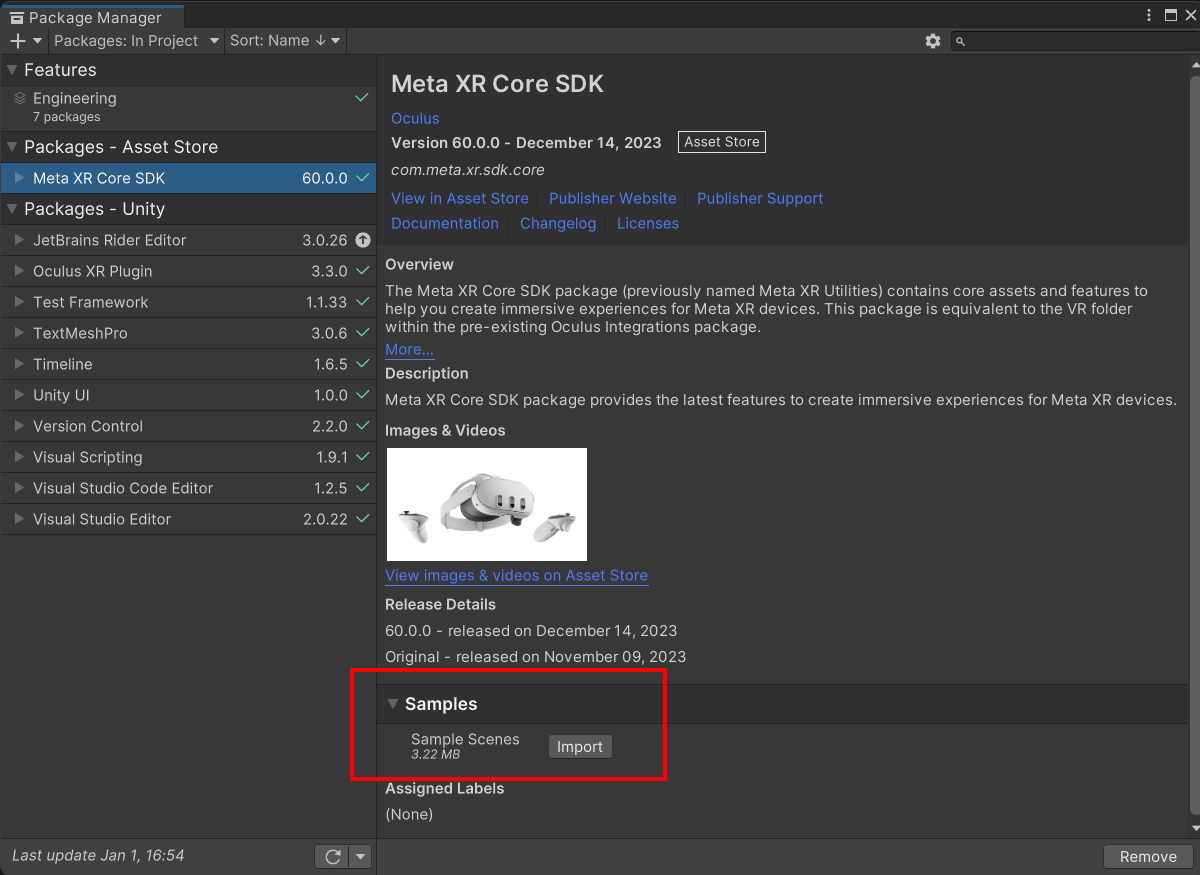Click the plus add package icon

pyautogui.click(x=17, y=41)
